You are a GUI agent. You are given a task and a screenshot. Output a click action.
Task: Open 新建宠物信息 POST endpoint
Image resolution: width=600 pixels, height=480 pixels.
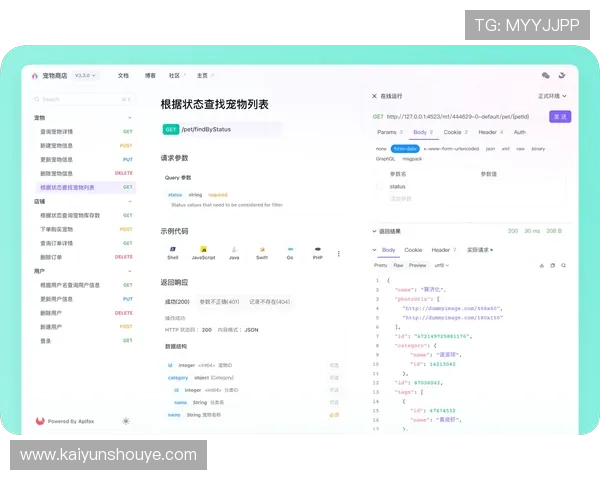86,145
